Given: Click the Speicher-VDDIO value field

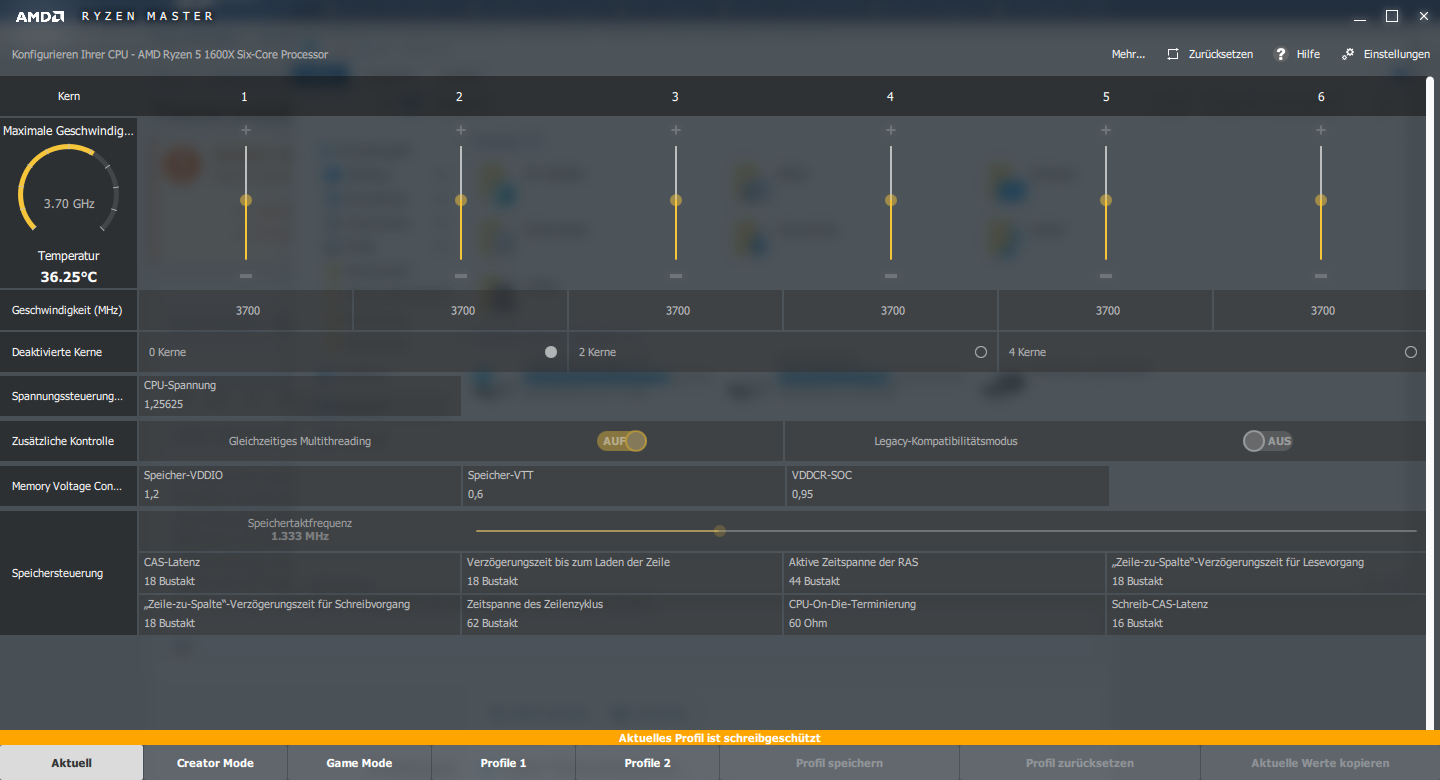Looking at the screenshot, I should click(300, 485).
